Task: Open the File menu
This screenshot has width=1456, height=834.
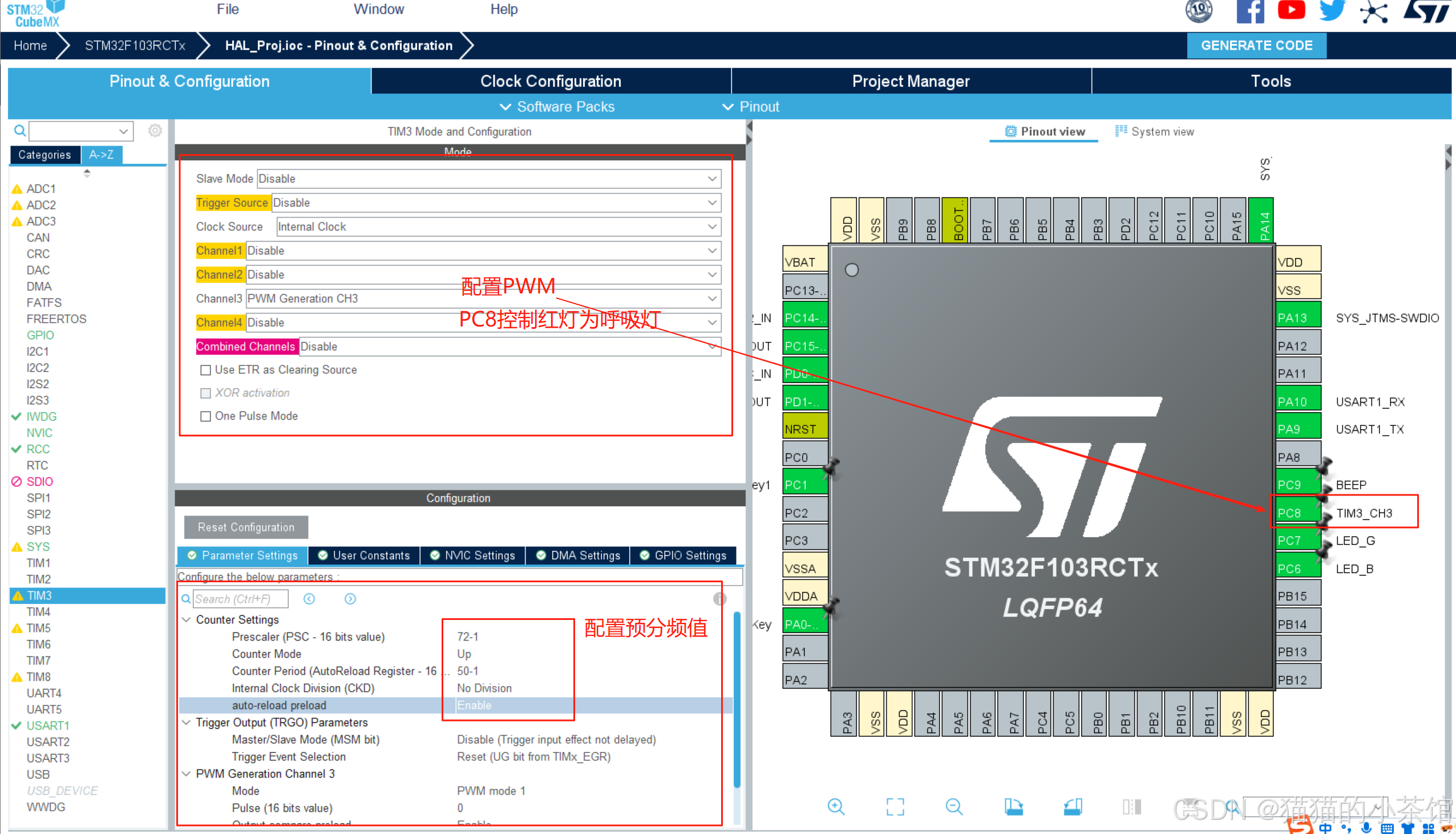Action: click(228, 9)
